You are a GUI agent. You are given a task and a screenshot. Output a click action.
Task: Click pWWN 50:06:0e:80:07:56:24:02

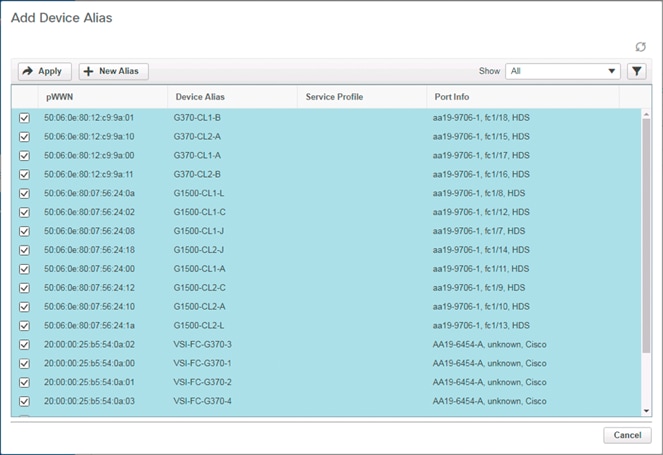[x=89, y=212]
